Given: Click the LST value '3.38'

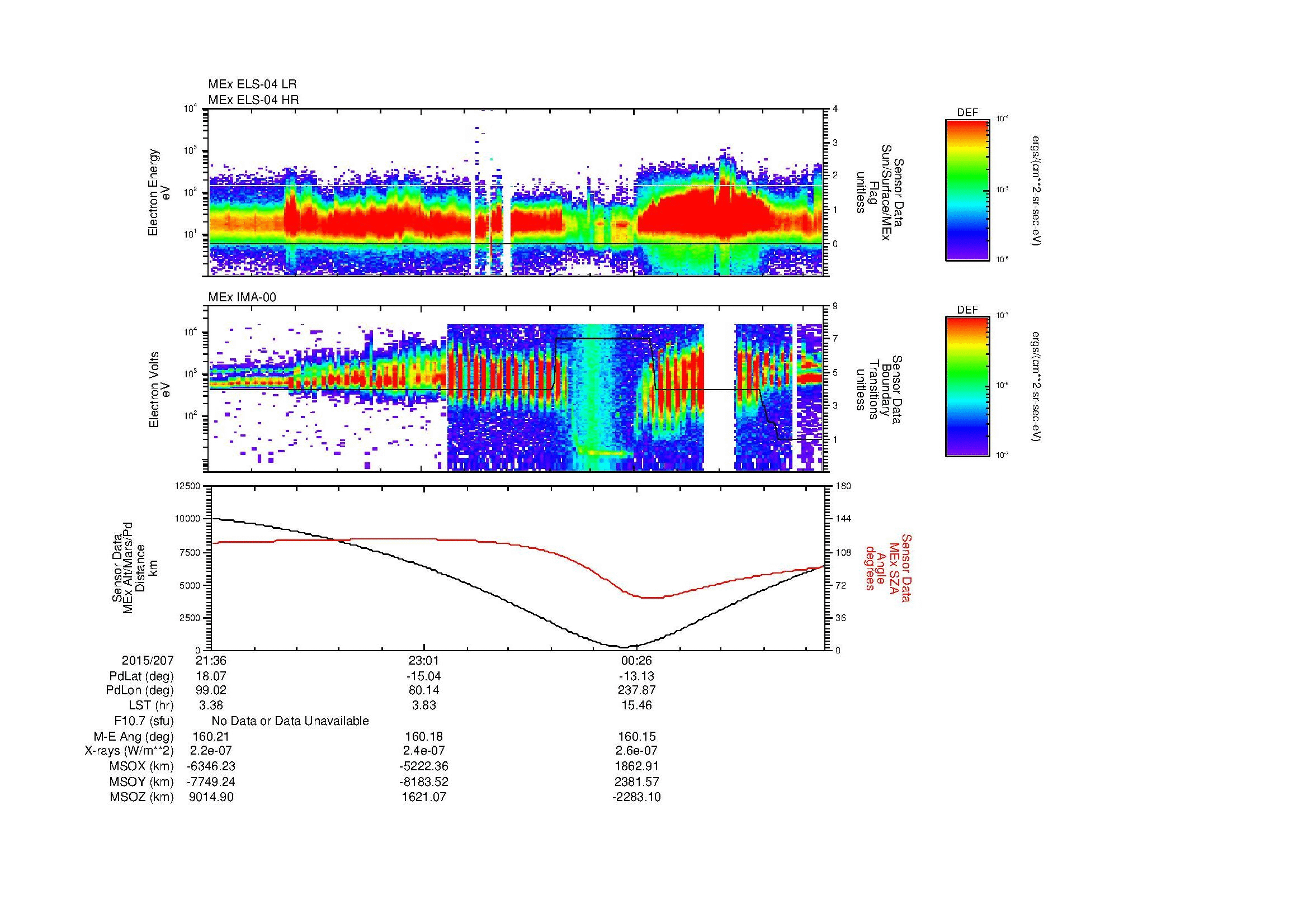Looking at the screenshot, I should [211, 705].
